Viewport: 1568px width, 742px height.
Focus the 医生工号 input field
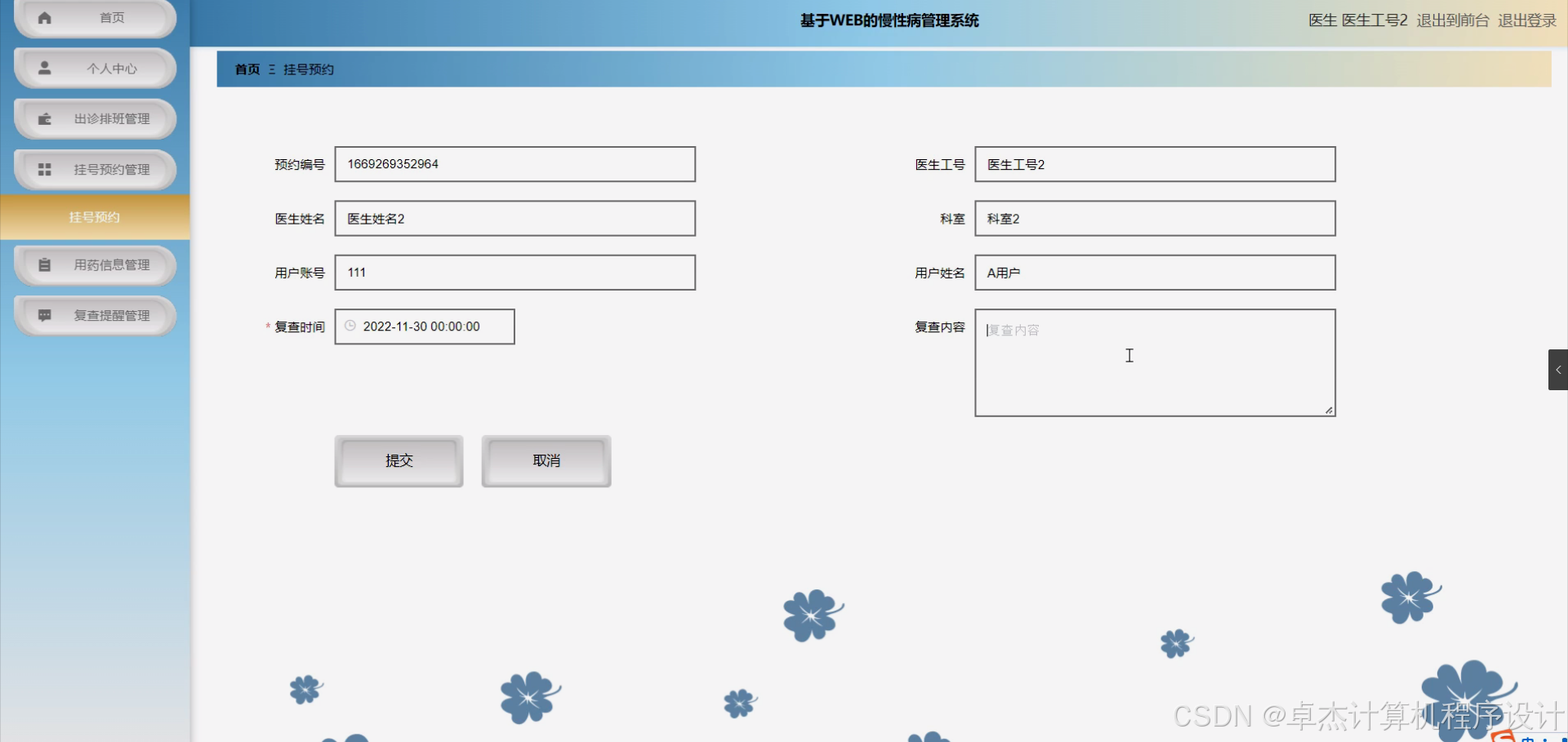(x=1155, y=164)
